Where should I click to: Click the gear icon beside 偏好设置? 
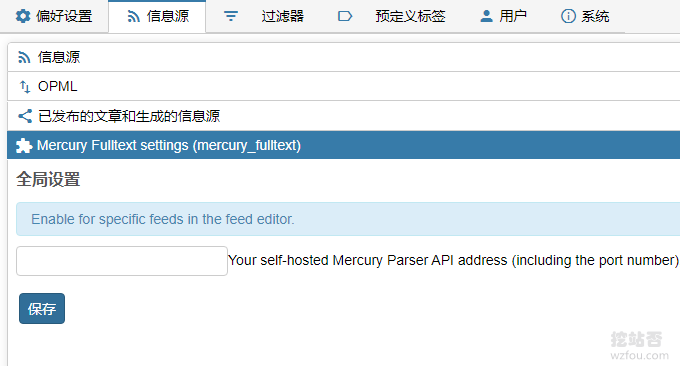click(x=23, y=16)
